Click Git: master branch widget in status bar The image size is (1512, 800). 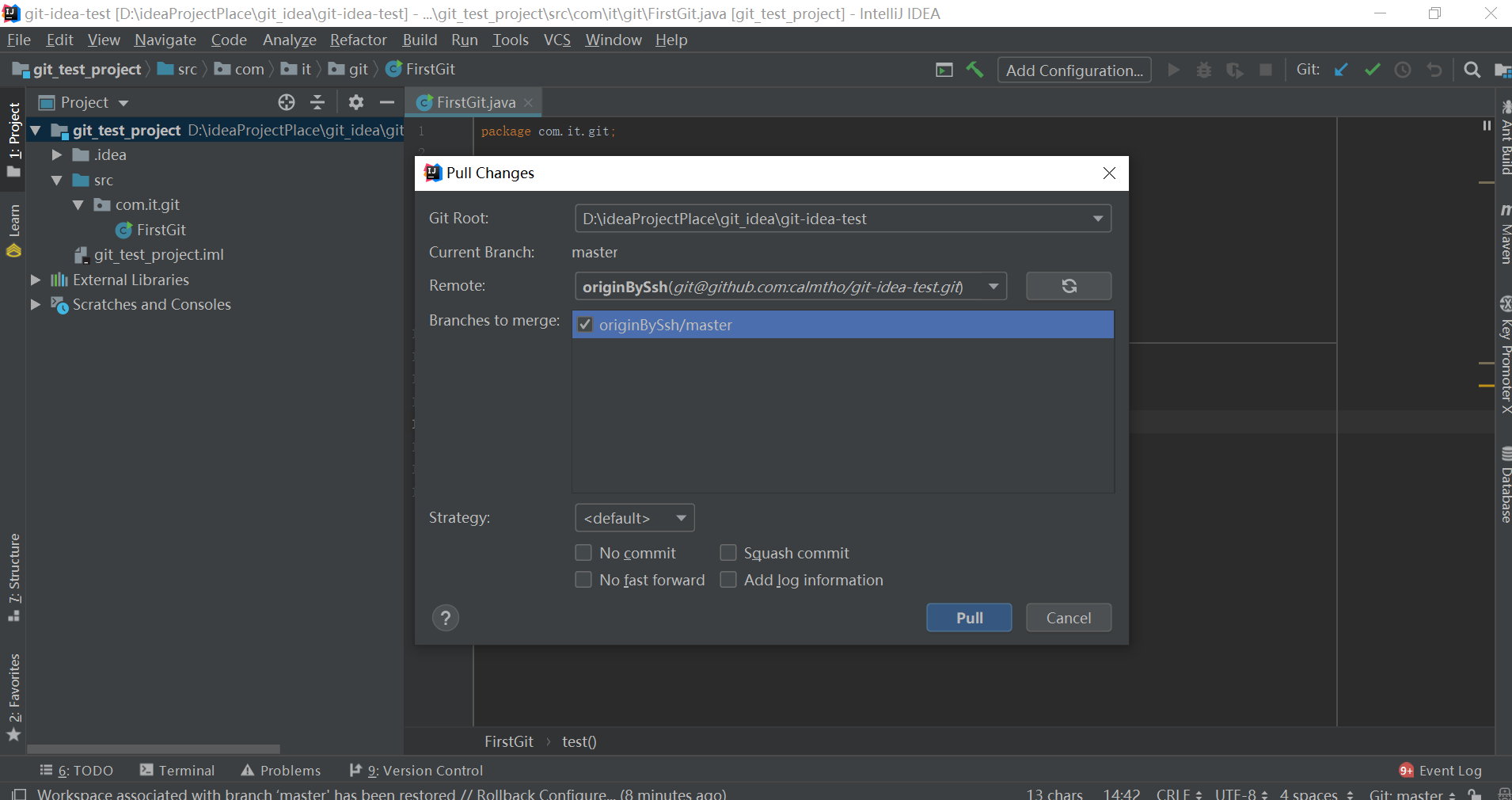pos(1412,794)
